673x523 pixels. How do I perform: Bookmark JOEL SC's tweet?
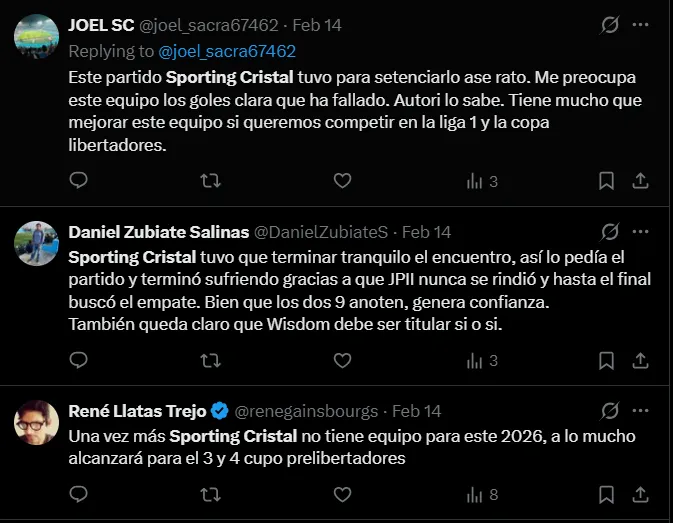point(606,181)
